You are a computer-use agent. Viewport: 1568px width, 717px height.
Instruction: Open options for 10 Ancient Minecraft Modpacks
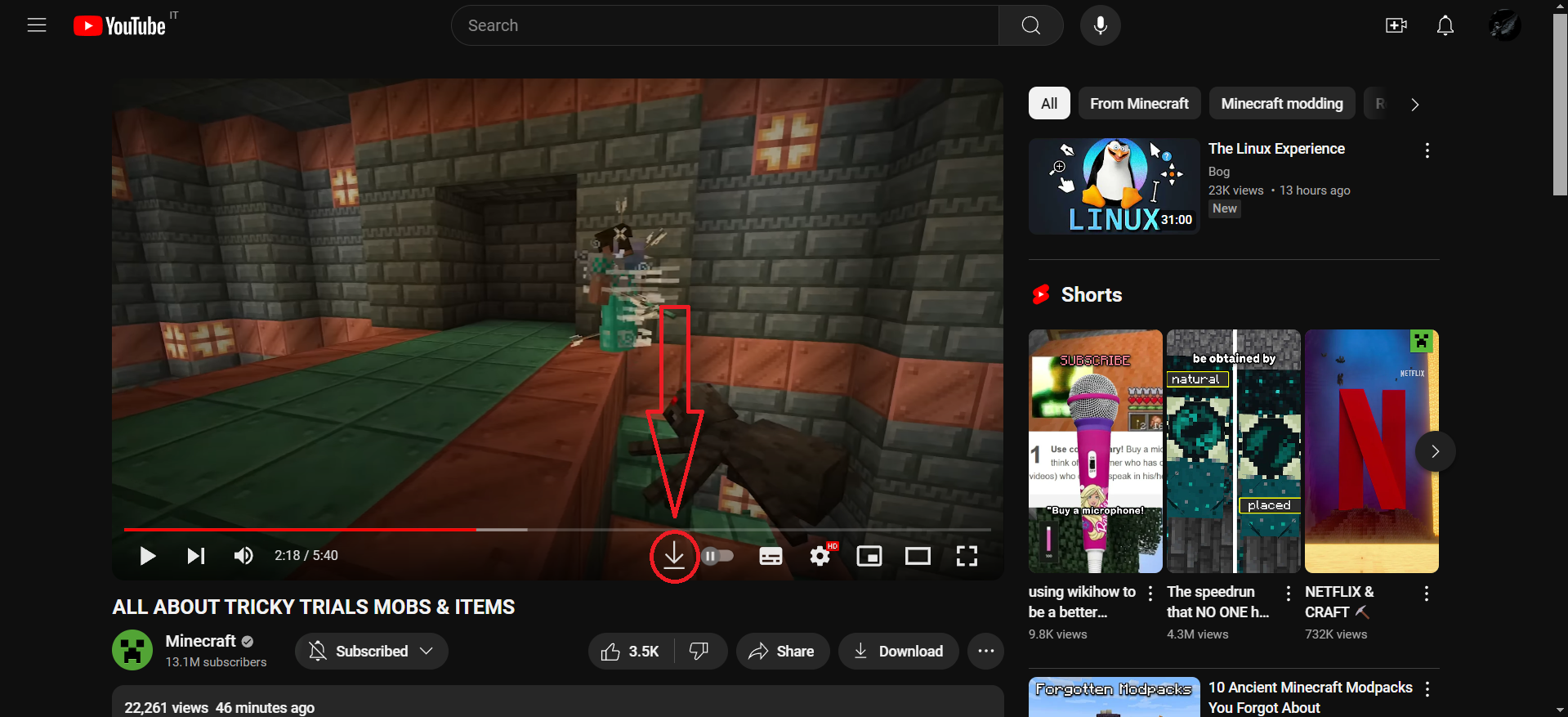coord(1427,689)
